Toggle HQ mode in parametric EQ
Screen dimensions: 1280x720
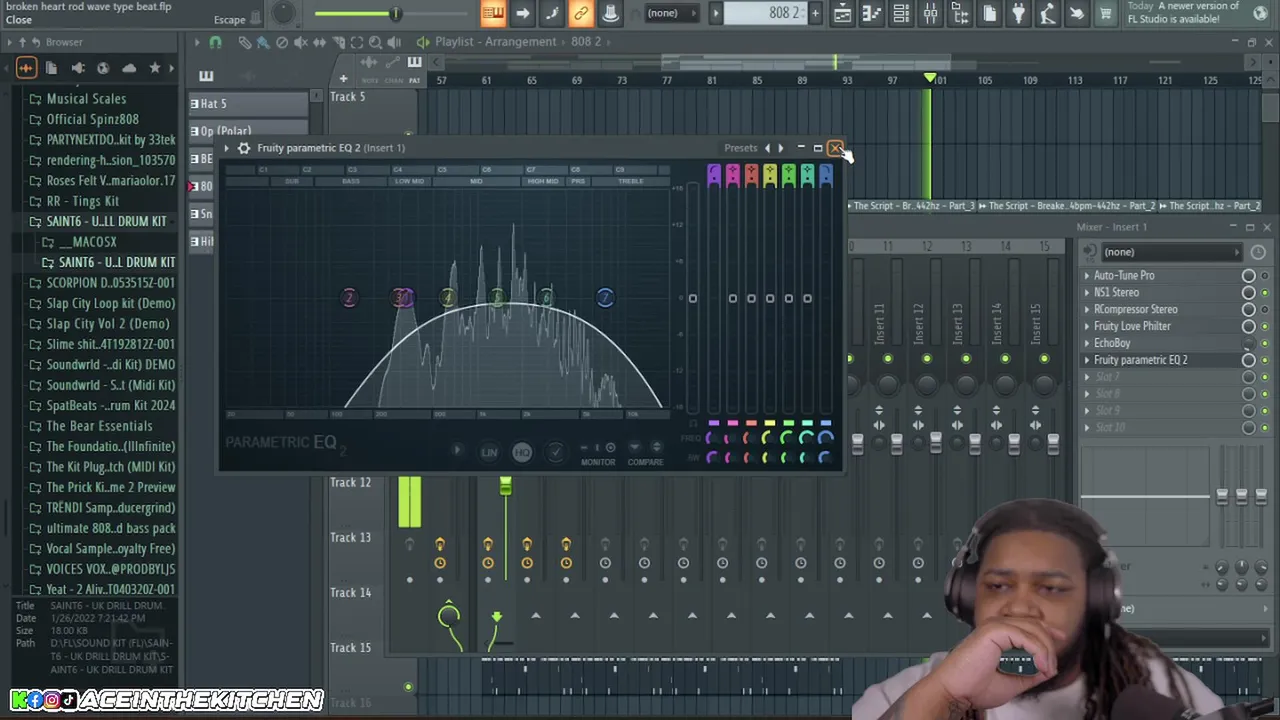coord(522,453)
